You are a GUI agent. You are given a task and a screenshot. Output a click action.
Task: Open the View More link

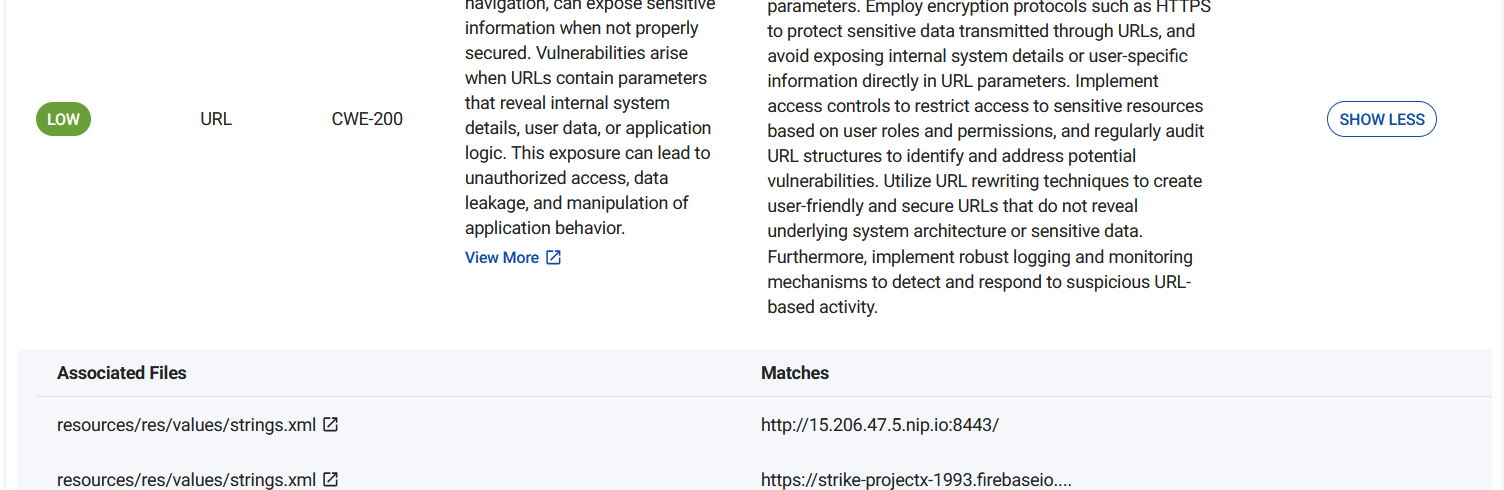[502, 257]
